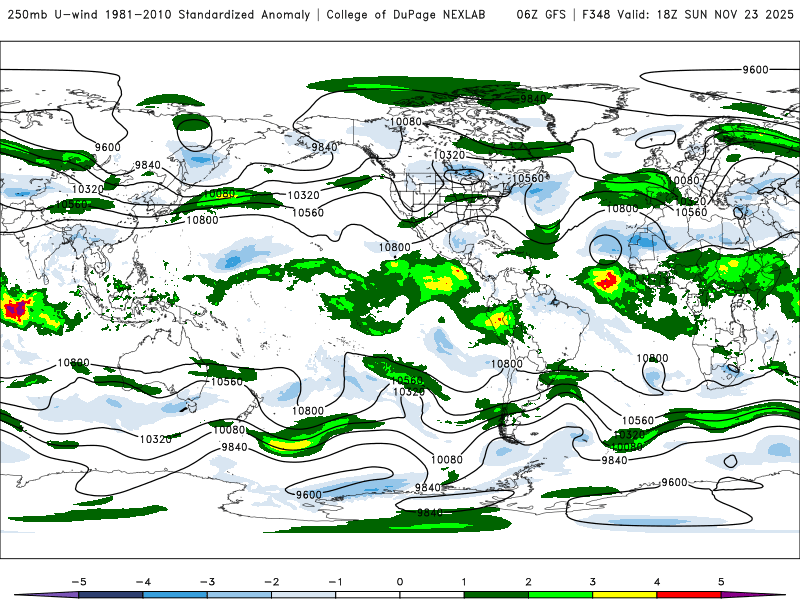Click the '250mb U-wind 1981-2010 Standardized Anomaly' title

(159, 14)
